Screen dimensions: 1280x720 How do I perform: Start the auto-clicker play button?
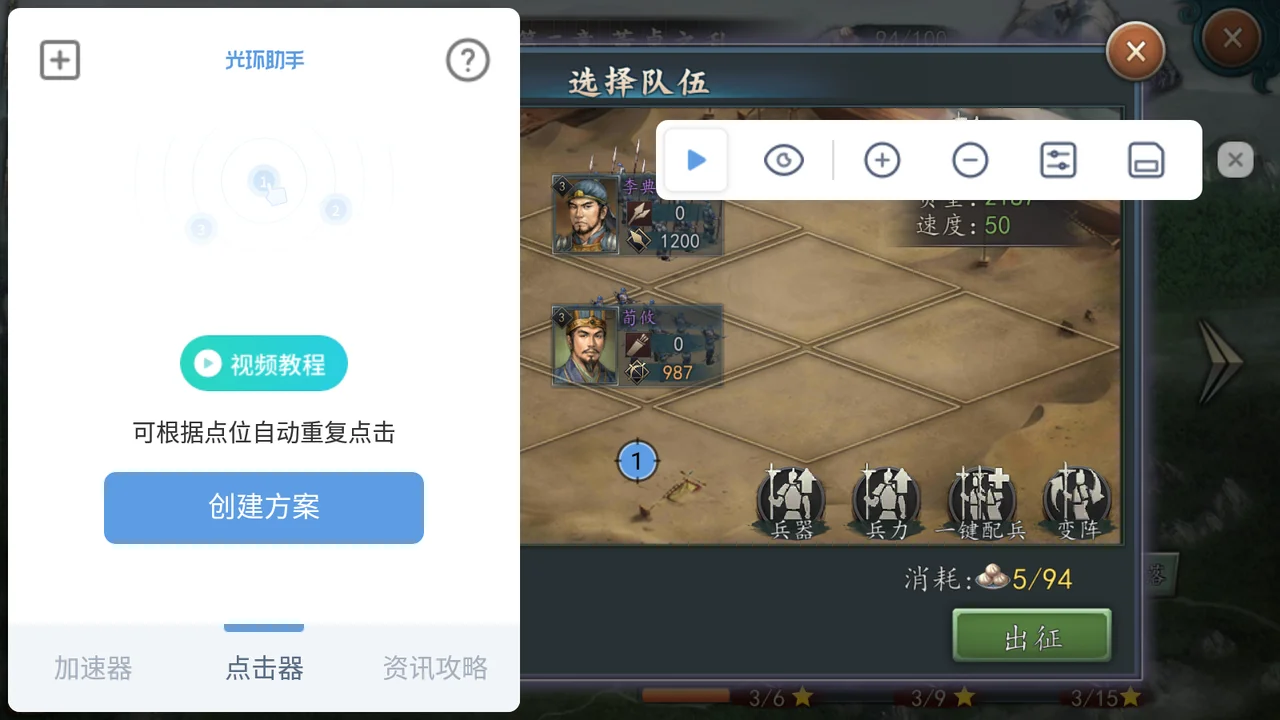697,160
